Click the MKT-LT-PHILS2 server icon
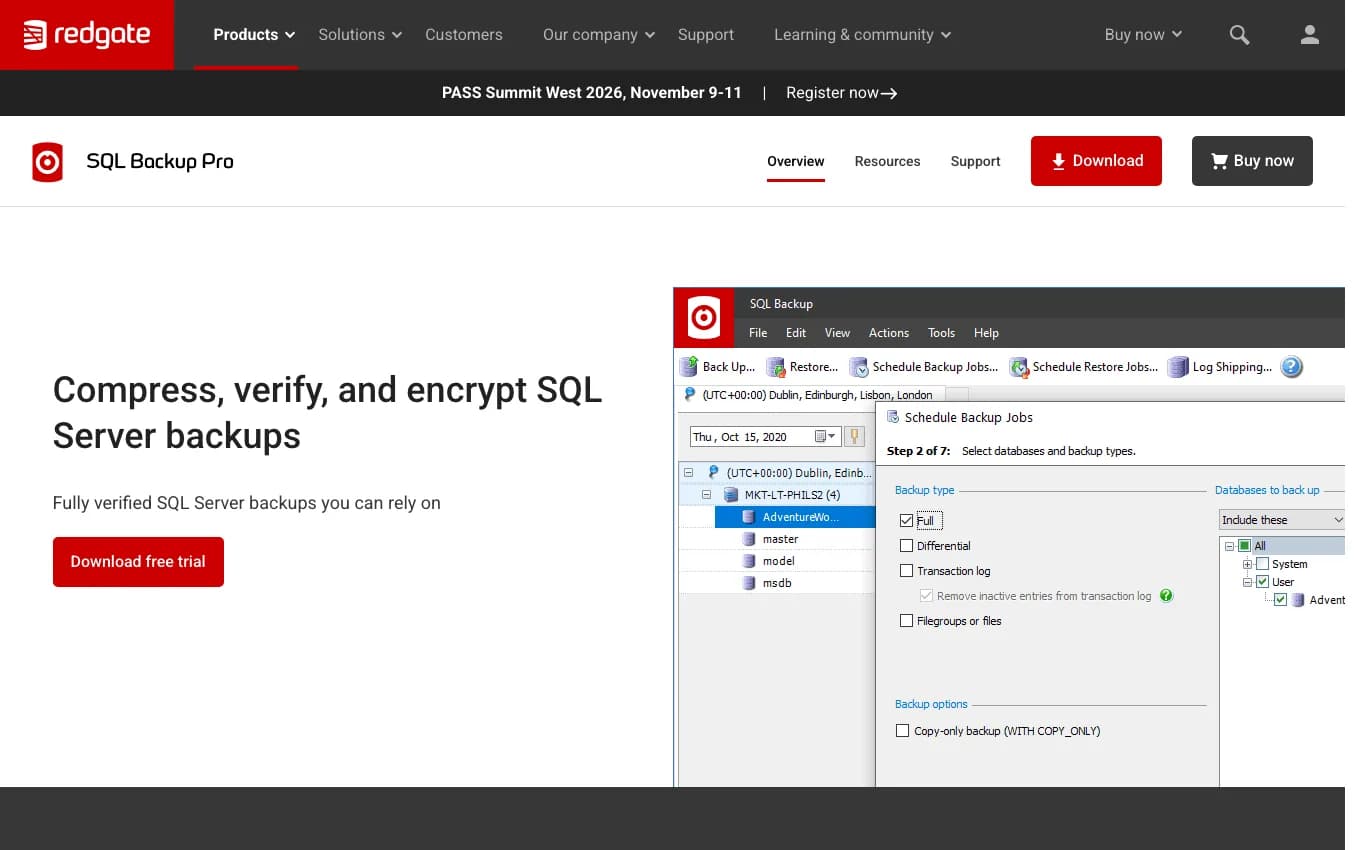 pyautogui.click(x=730, y=495)
